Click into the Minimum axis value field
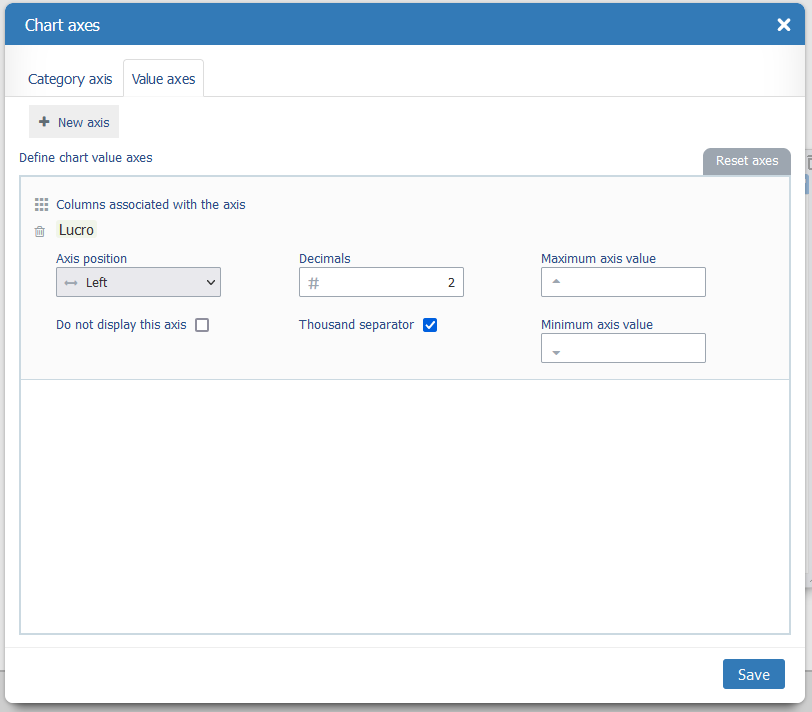 tap(632, 348)
